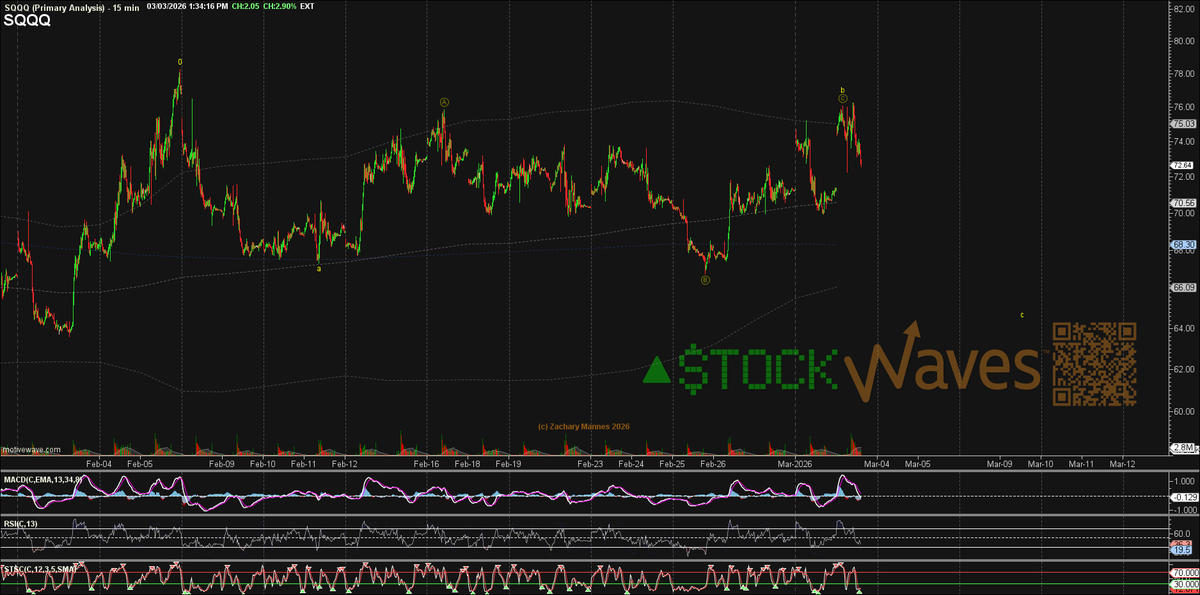Click the 78.00 price axis label
Image resolution: width=1200 pixels, height=595 pixels.
tap(1182, 73)
